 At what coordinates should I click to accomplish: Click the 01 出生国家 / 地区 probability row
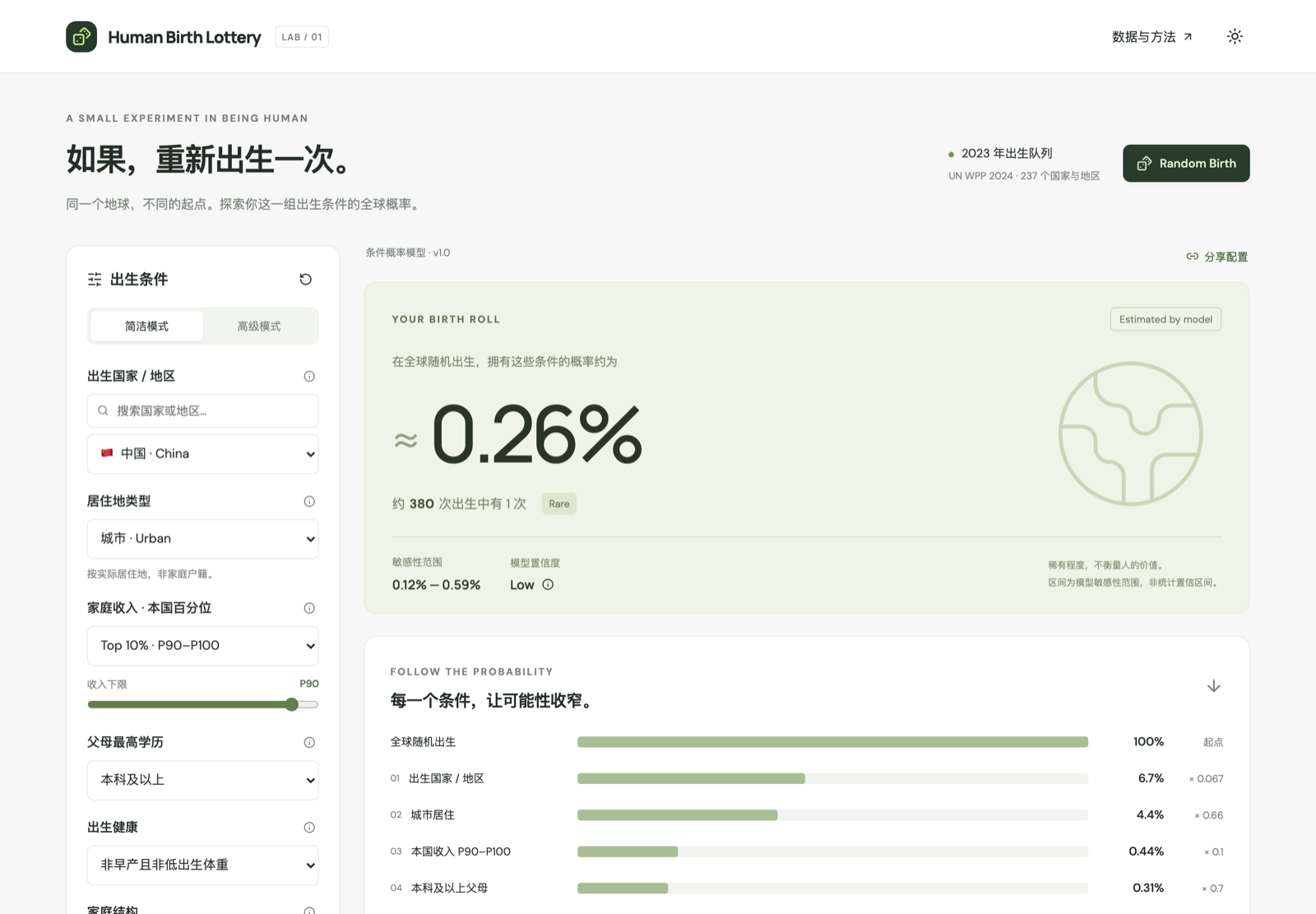(807, 778)
